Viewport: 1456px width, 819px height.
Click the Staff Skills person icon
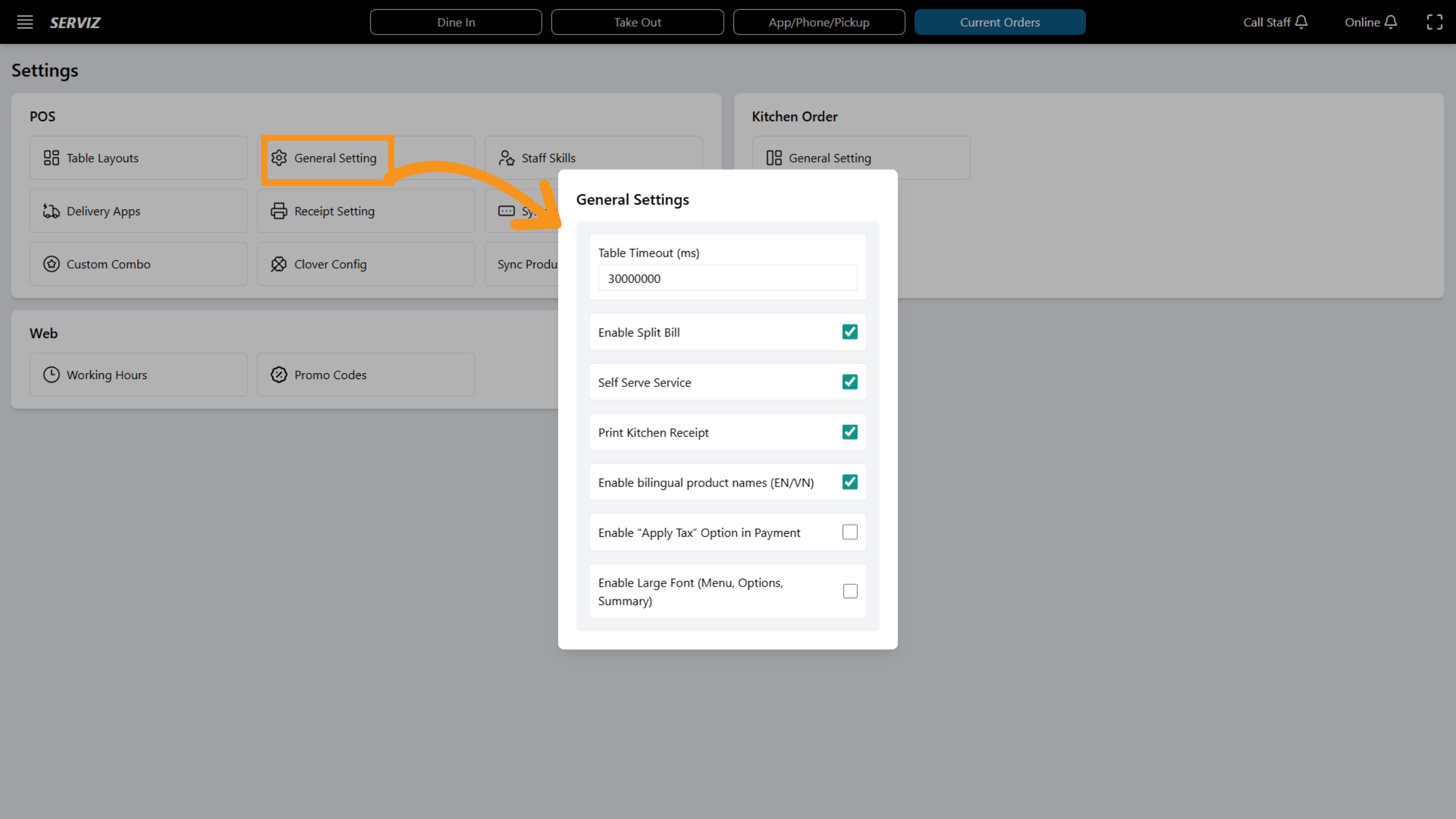point(506,157)
